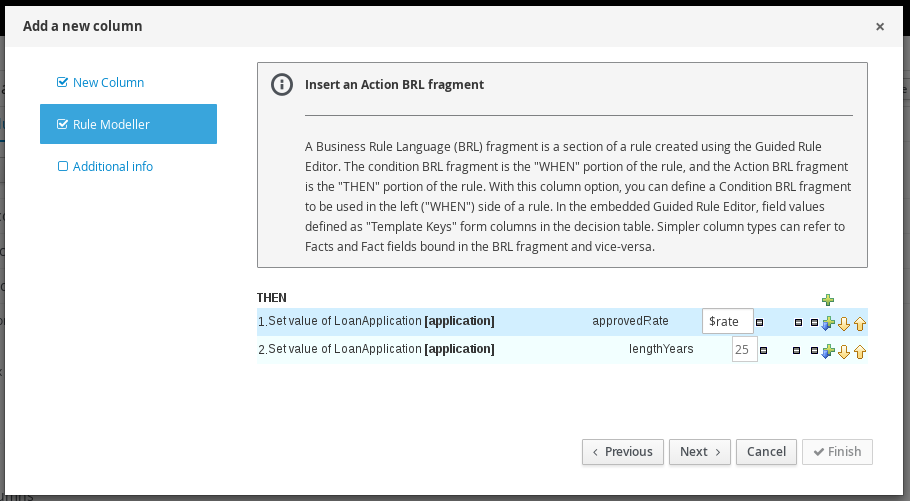Click the lengthYears value field showing 25
This screenshot has width=910, height=501.
pyautogui.click(x=744, y=350)
